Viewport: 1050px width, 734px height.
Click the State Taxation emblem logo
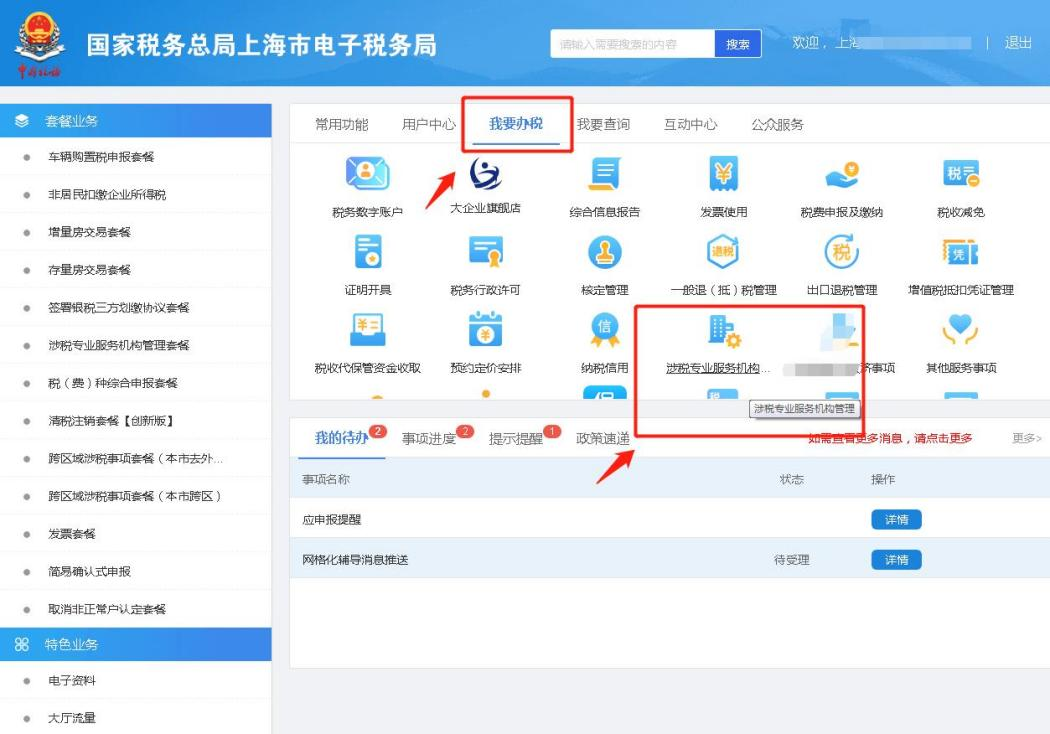40,44
